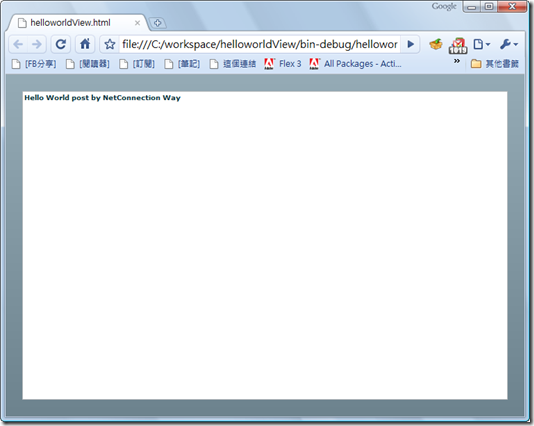The height and width of the screenshot is (426, 534).
Task: Open the 其他書籤 bookmarks folder
Action: pyautogui.click(x=495, y=64)
